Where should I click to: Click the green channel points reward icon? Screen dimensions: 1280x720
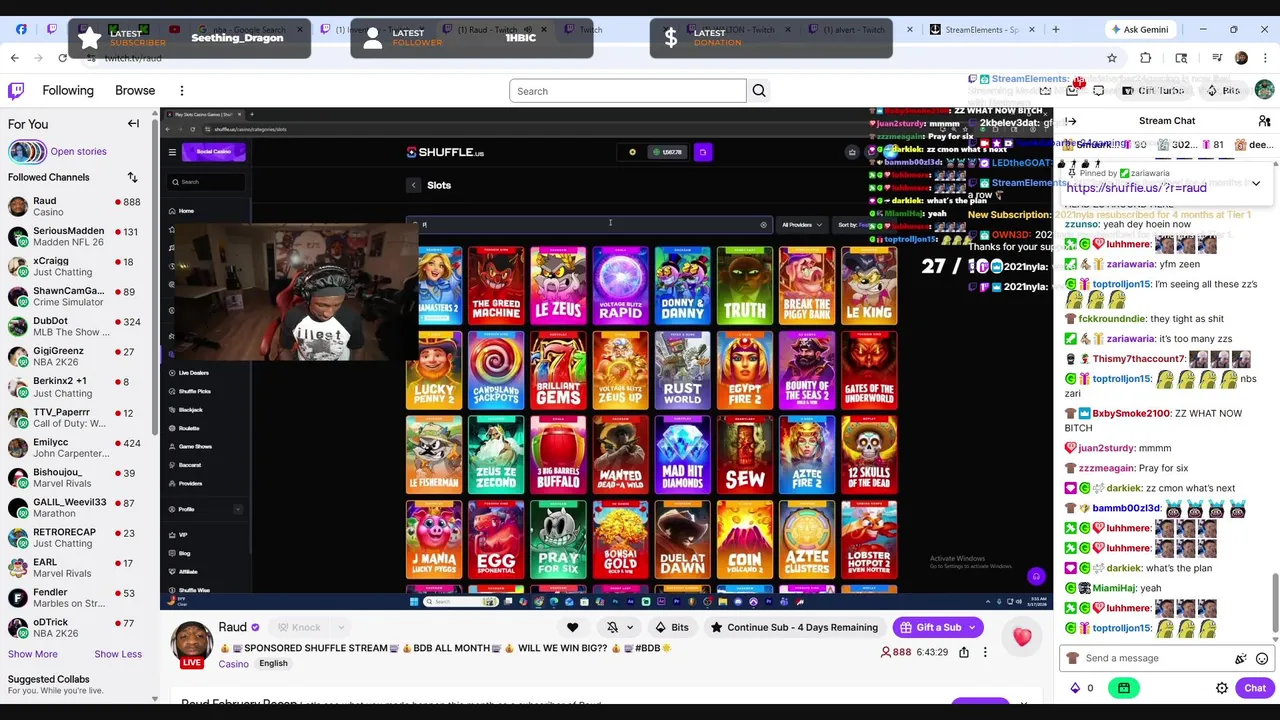point(1124,688)
